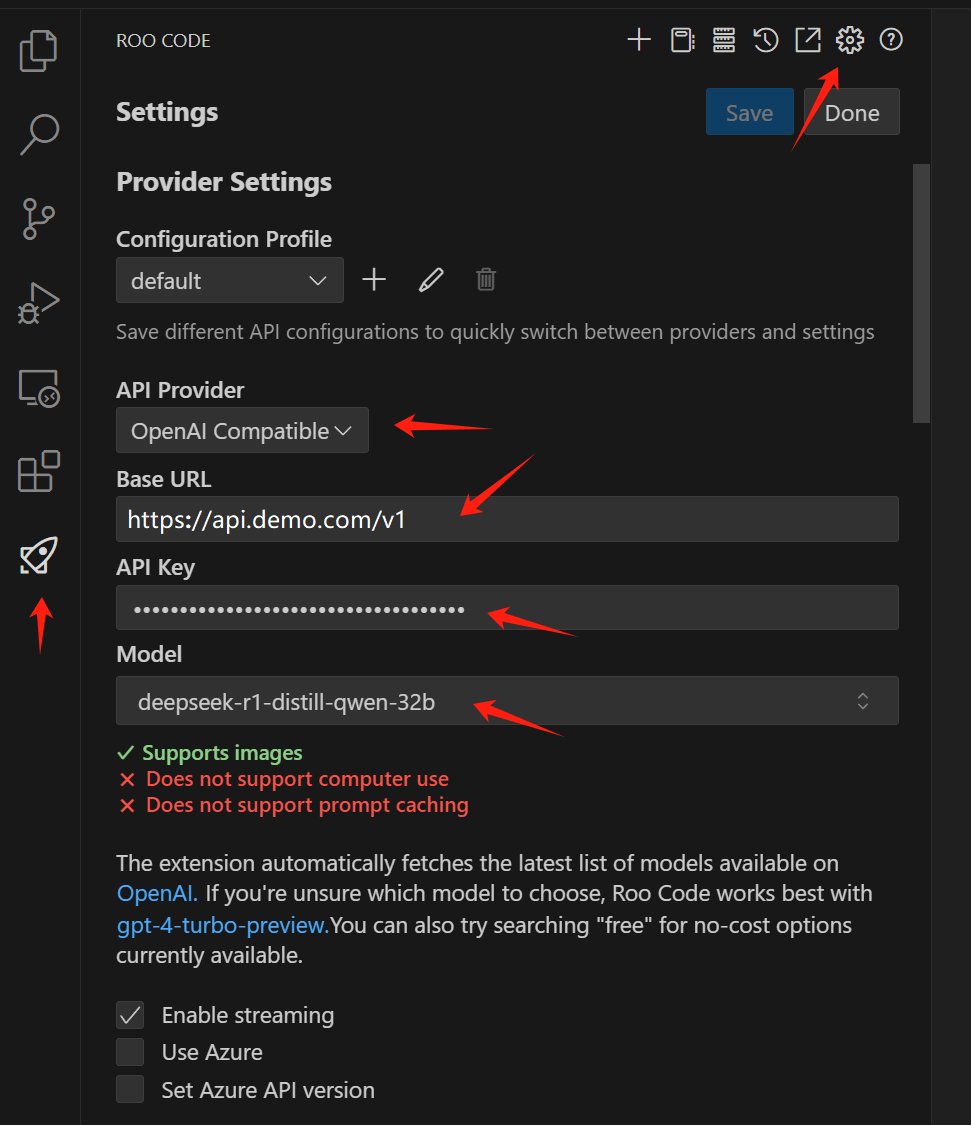Open the Search magnifier in activity bar
This screenshot has height=1126, width=972.
point(39,134)
